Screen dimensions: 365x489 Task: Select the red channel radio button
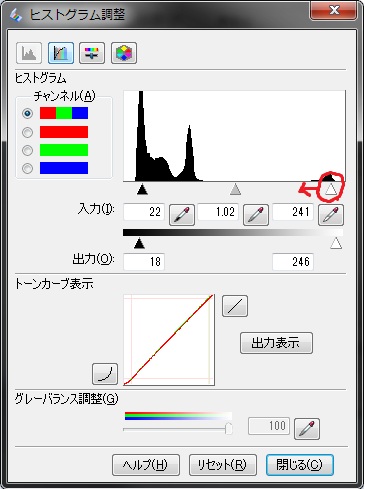(27, 132)
